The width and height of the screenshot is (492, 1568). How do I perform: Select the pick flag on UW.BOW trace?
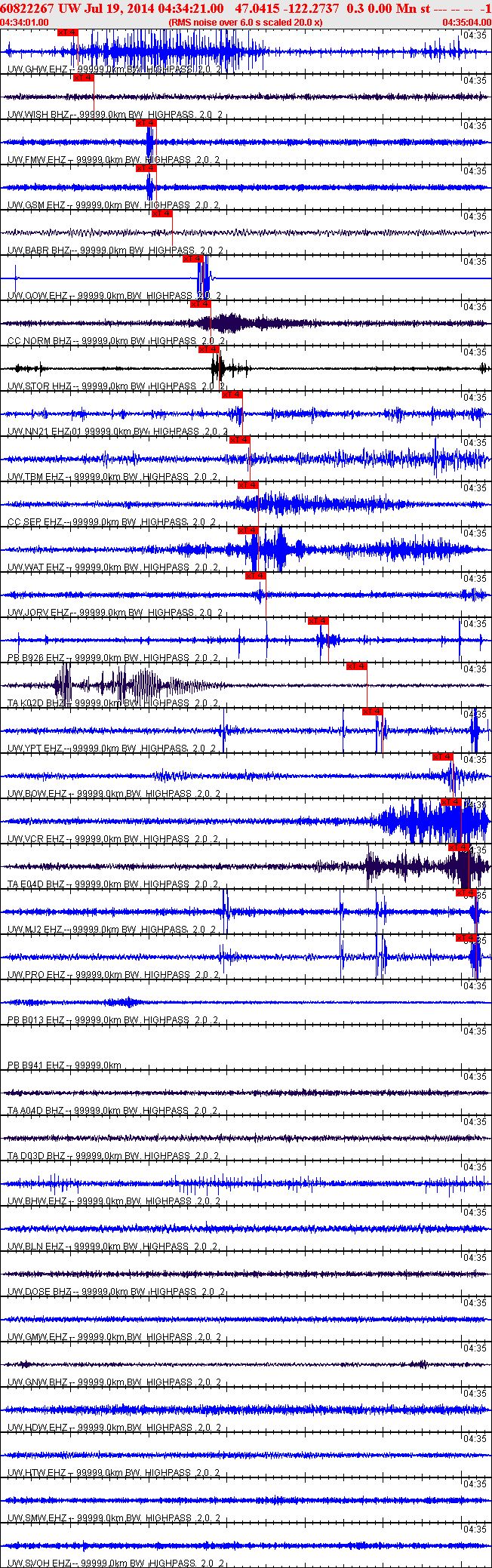click(x=442, y=757)
